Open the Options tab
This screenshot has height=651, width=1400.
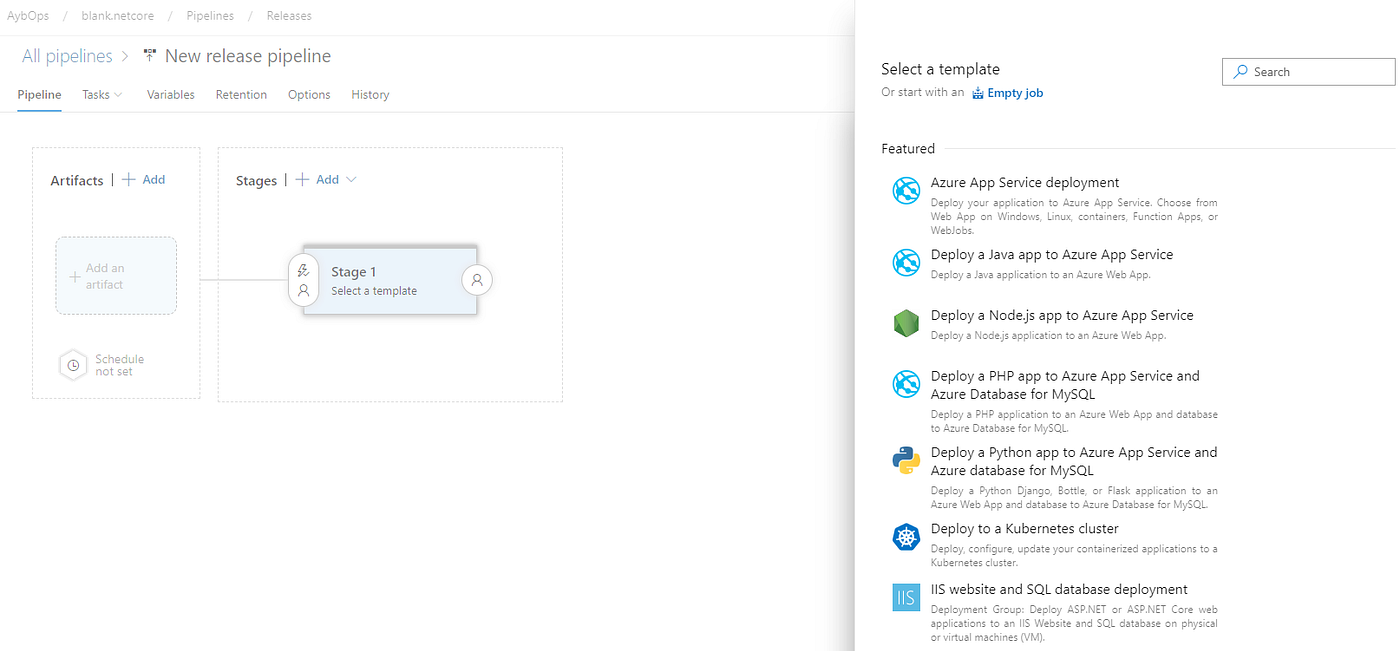click(308, 94)
